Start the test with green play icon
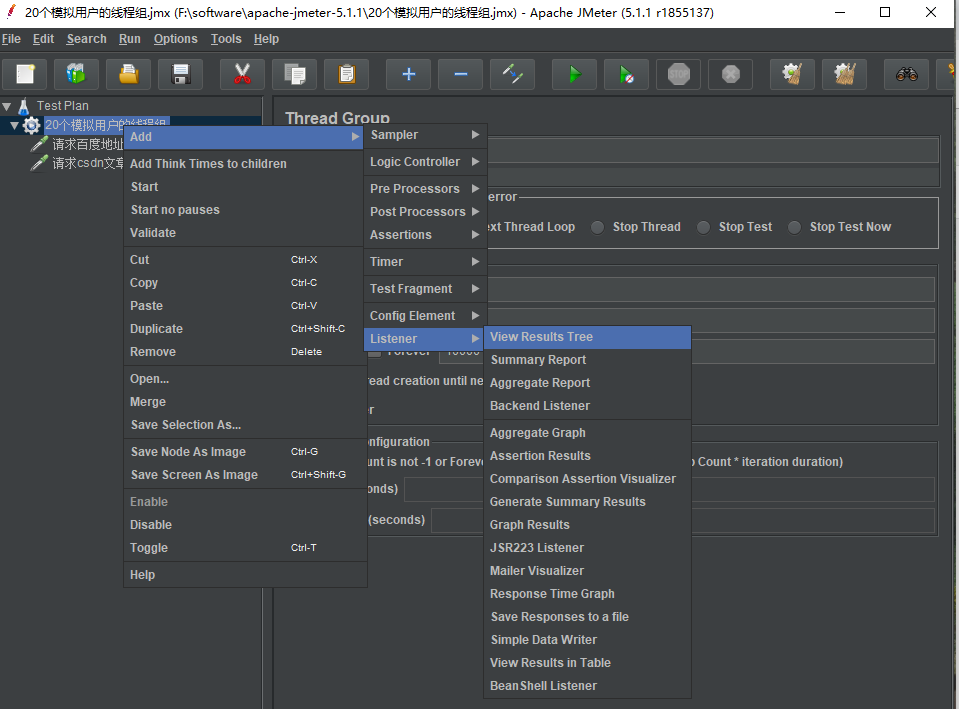 pos(574,75)
